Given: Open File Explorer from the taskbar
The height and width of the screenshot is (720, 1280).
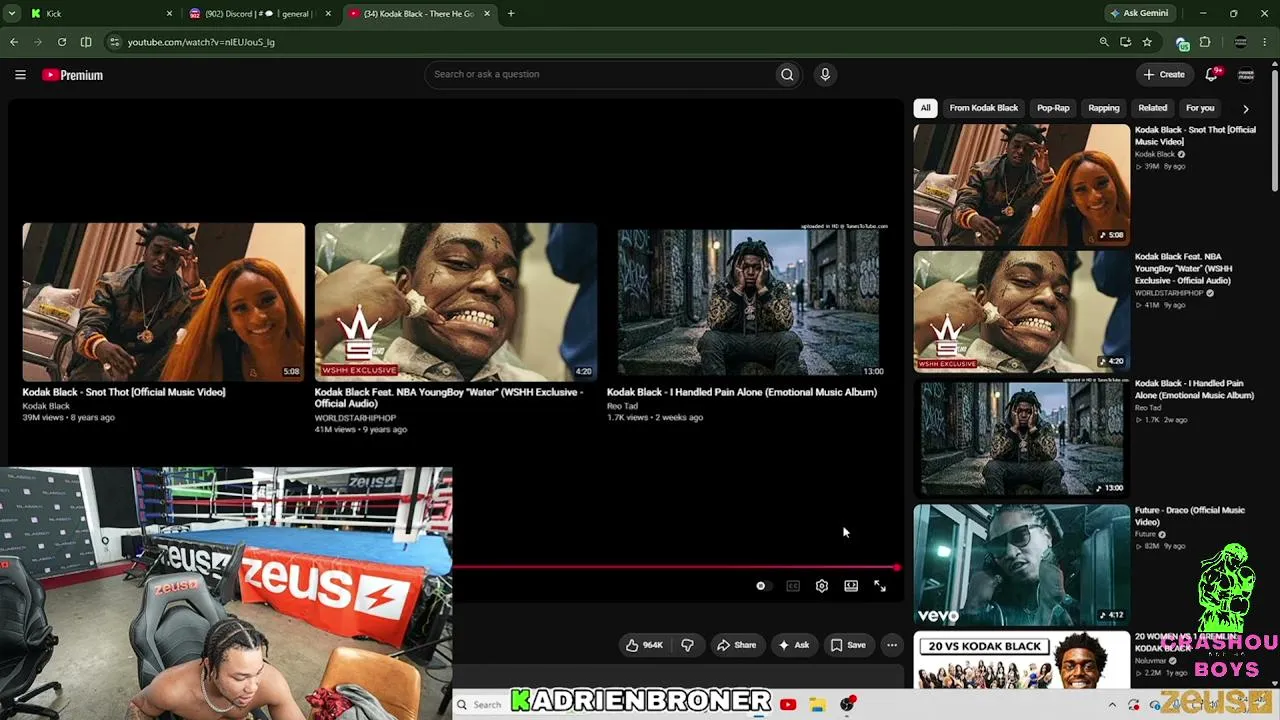Looking at the screenshot, I should click(x=817, y=705).
